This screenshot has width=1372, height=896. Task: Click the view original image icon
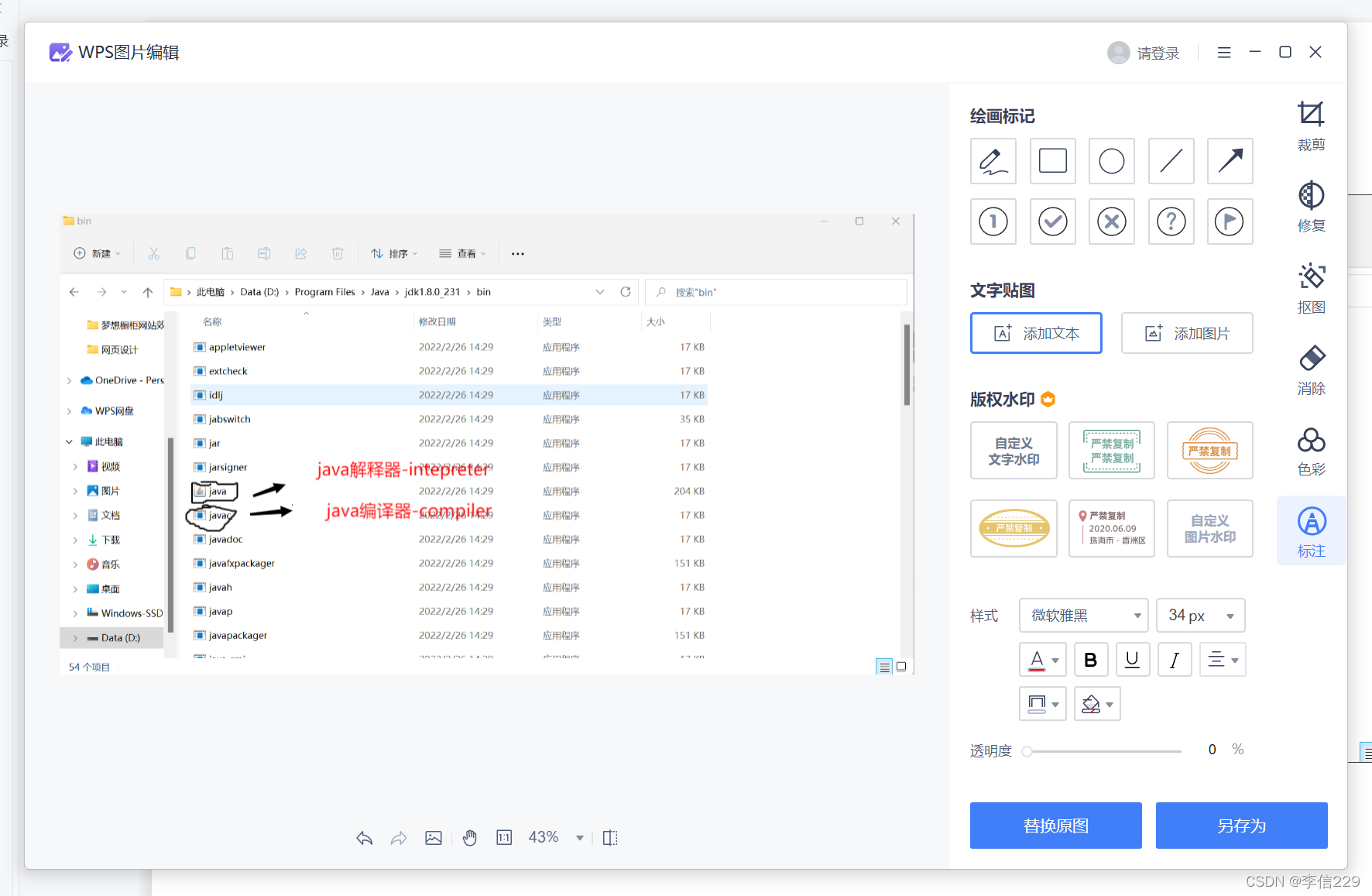point(434,838)
